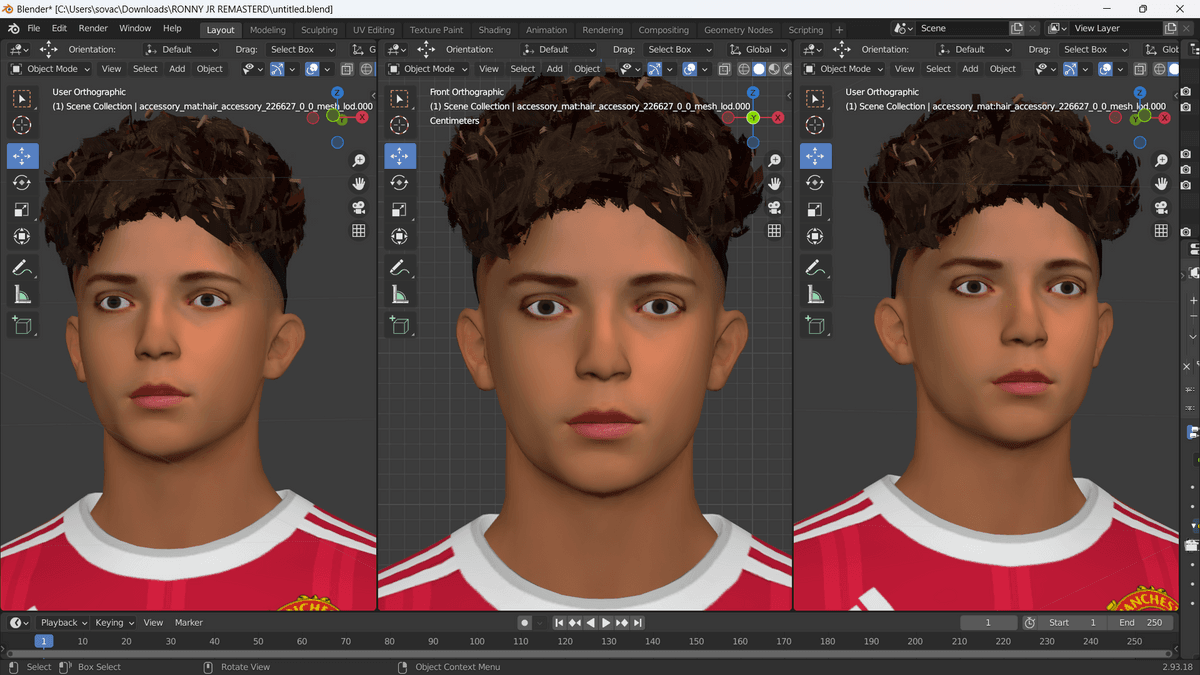Click frame 100 on the timeline
The height and width of the screenshot is (675, 1200).
(x=477, y=641)
